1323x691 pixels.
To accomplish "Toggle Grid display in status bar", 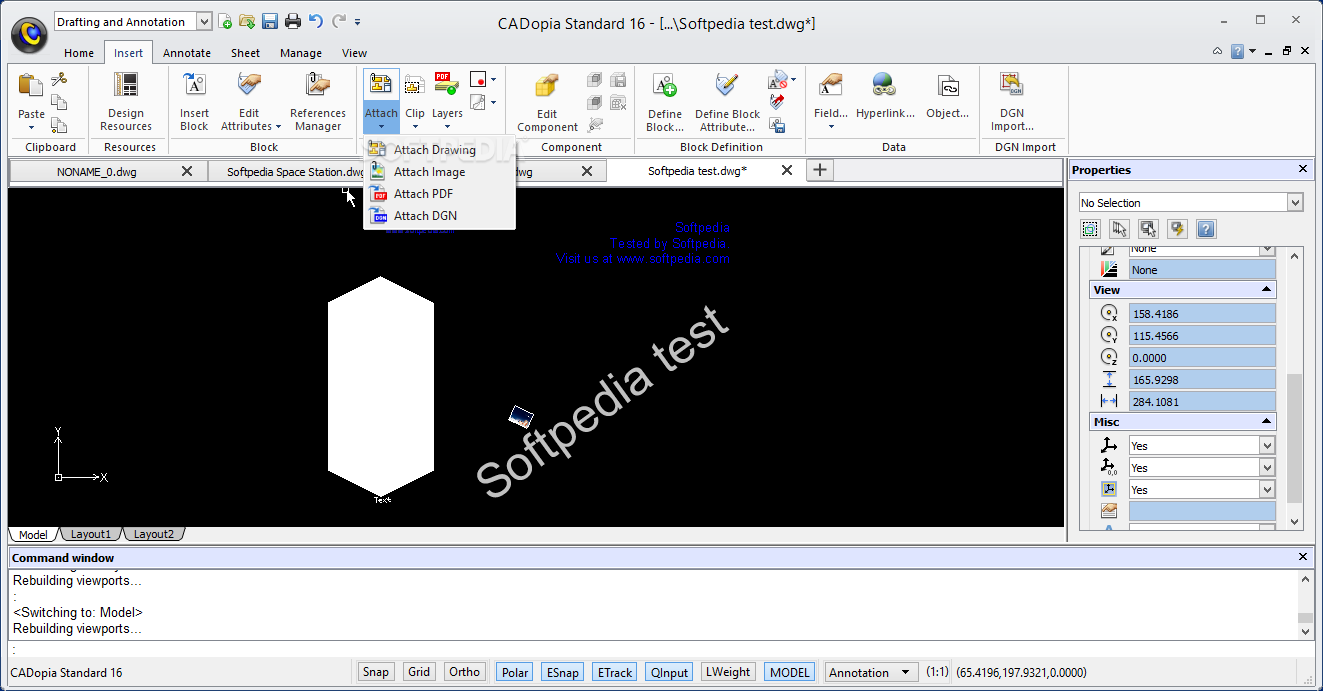I will point(419,672).
